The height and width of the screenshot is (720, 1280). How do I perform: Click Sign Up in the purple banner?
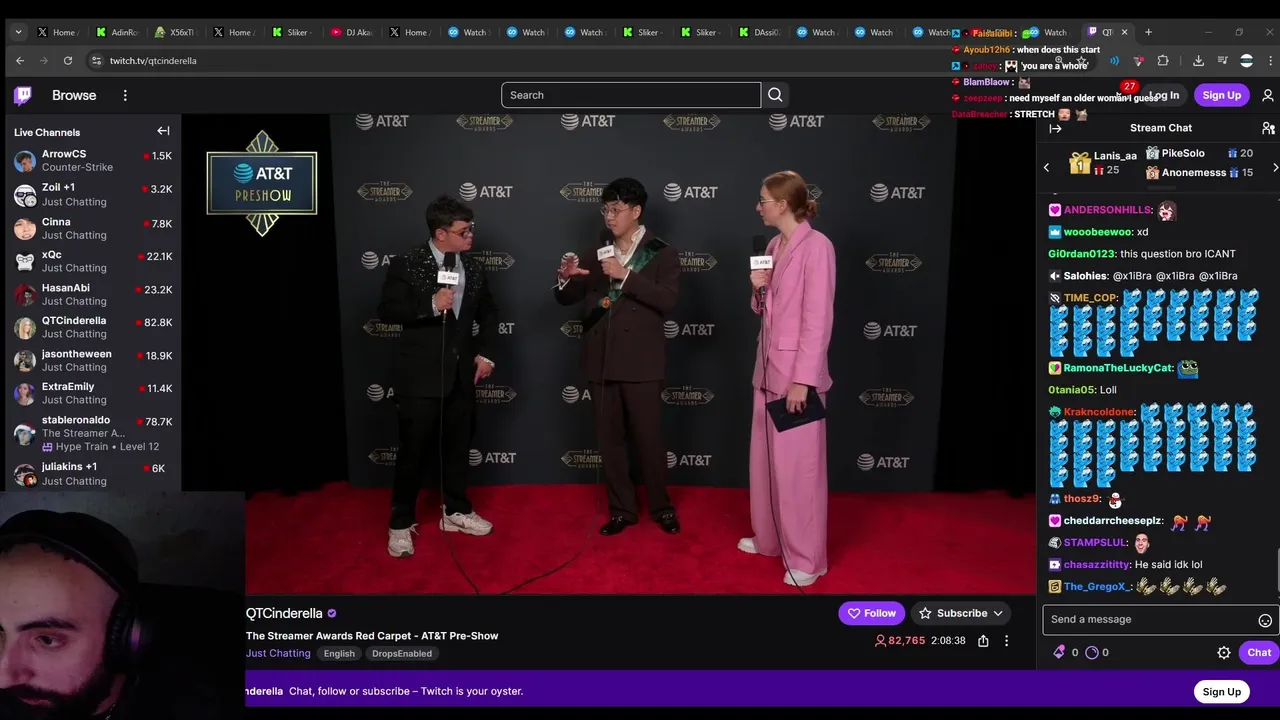click(x=1221, y=691)
